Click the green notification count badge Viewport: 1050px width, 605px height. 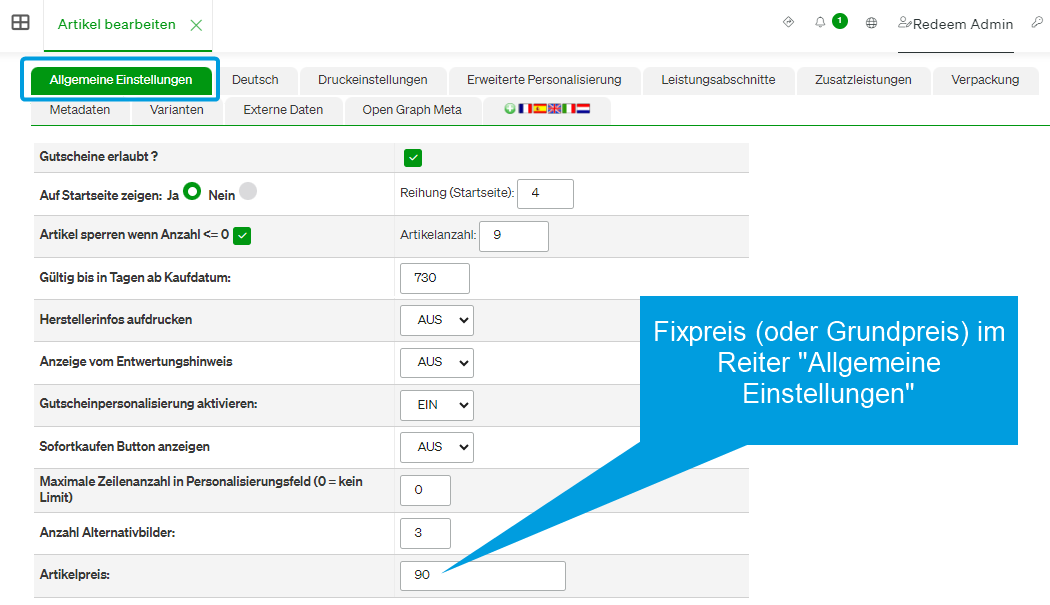coord(840,21)
